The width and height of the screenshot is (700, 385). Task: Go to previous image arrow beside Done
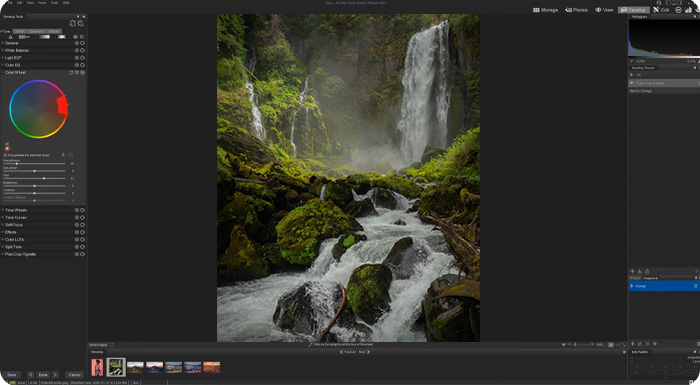tap(31, 375)
